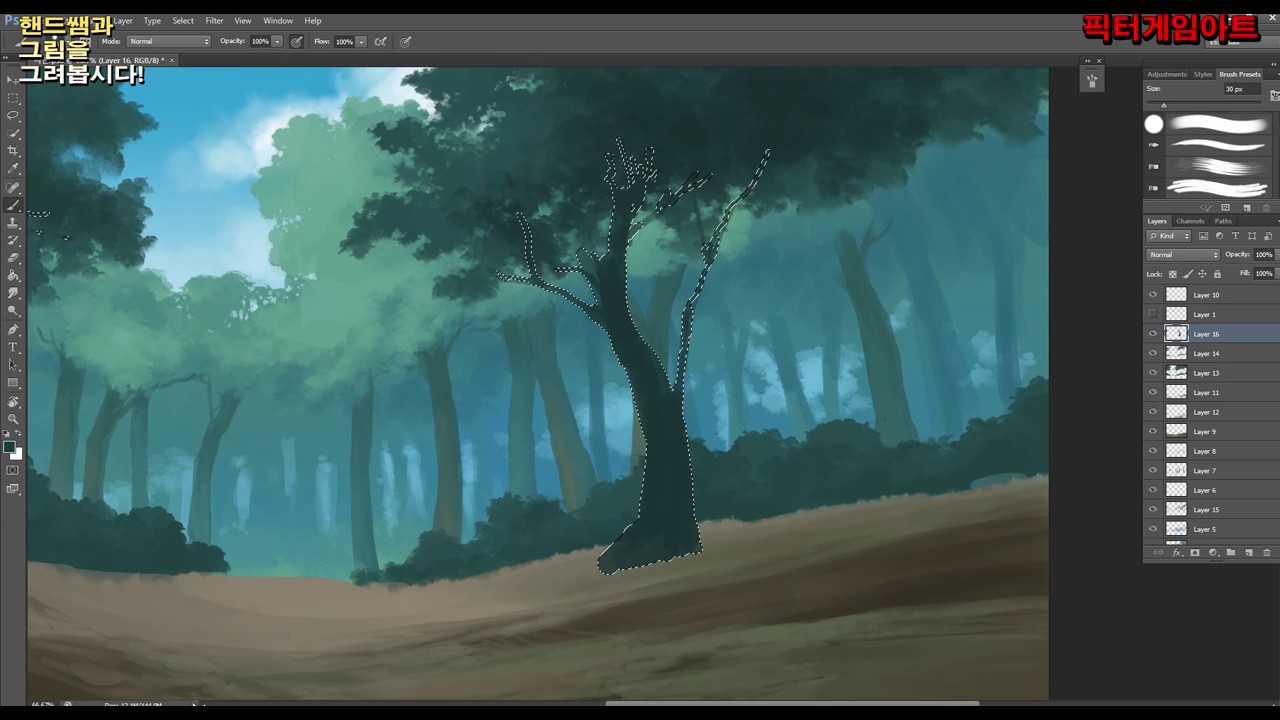Select the Clone Stamp tool
The height and width of the screenshot is (720, 1280).
(x=13, y=222)
